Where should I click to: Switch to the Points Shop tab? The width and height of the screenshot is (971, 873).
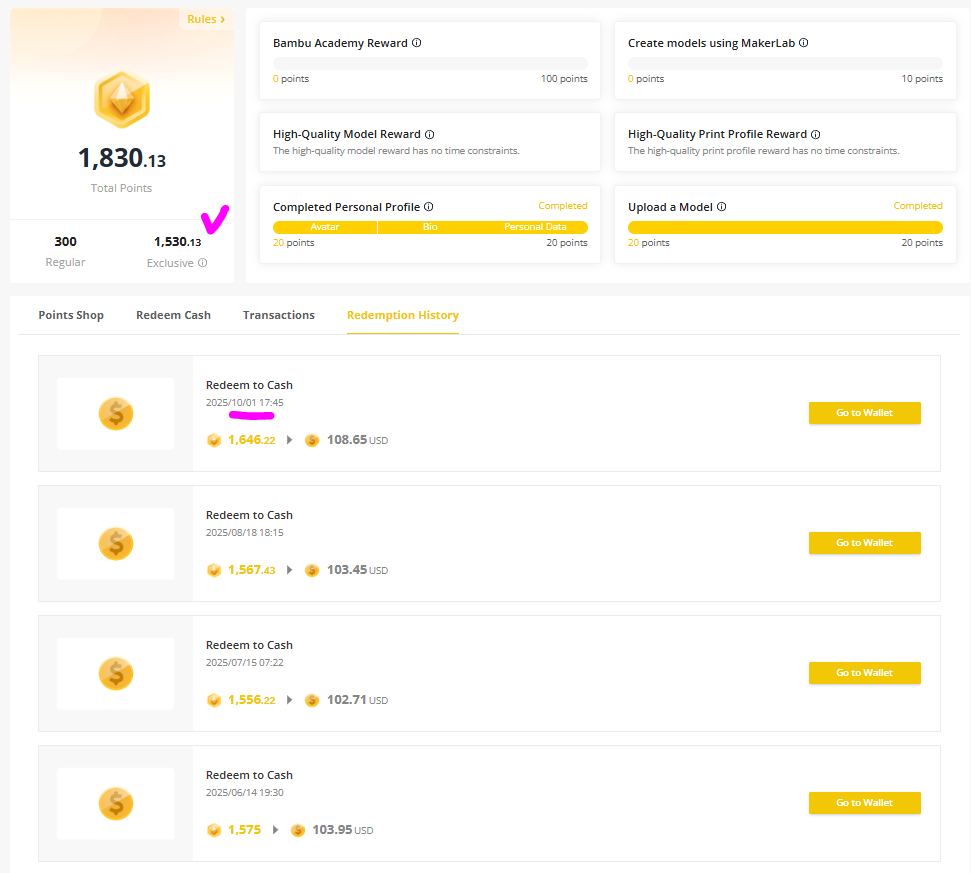point(71,316)
